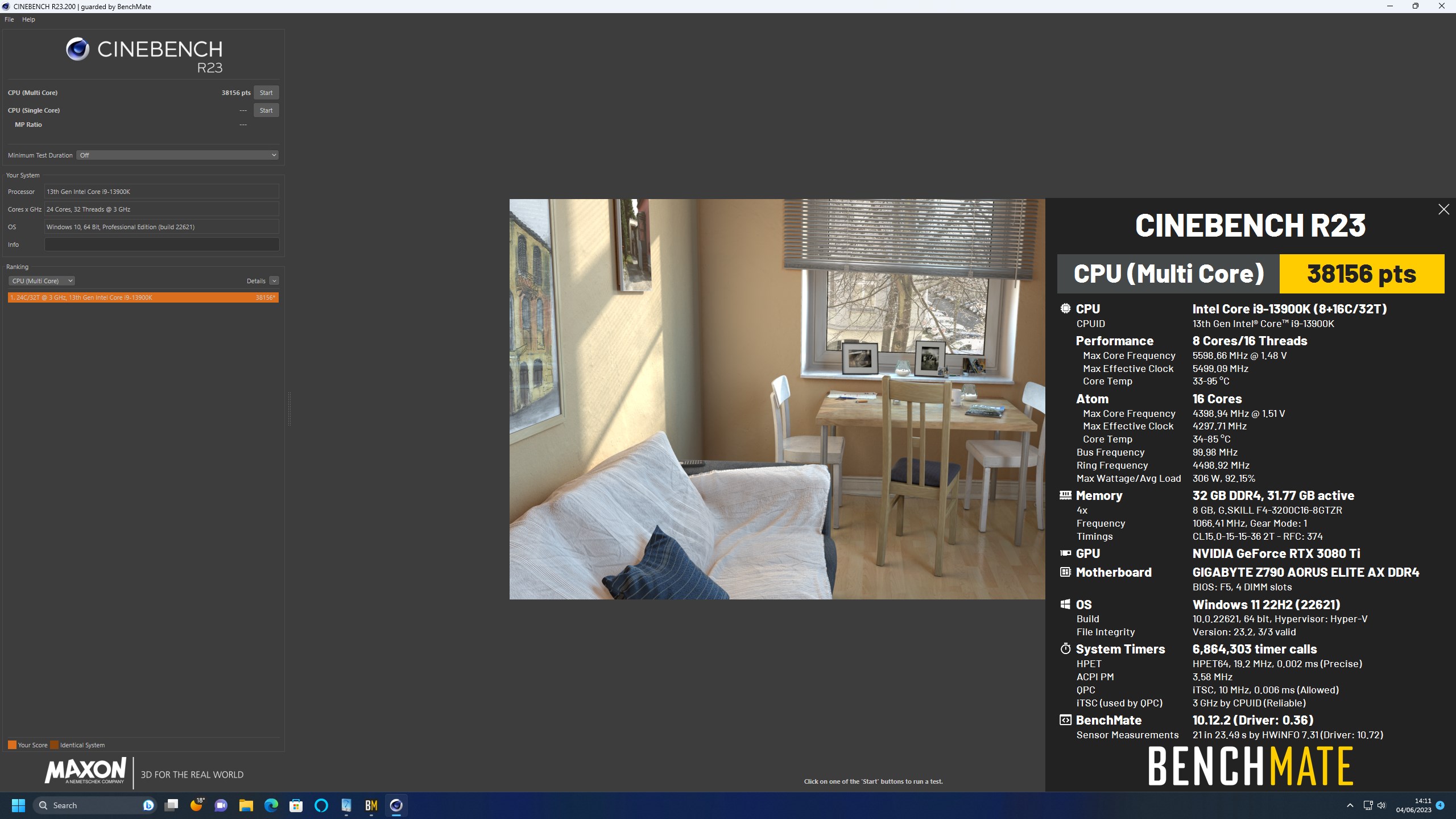Image resolution: width=1456 pixels, height=819 pixels.
Task: Minimize the Cinebench window
Action: tap(1389, 6)
